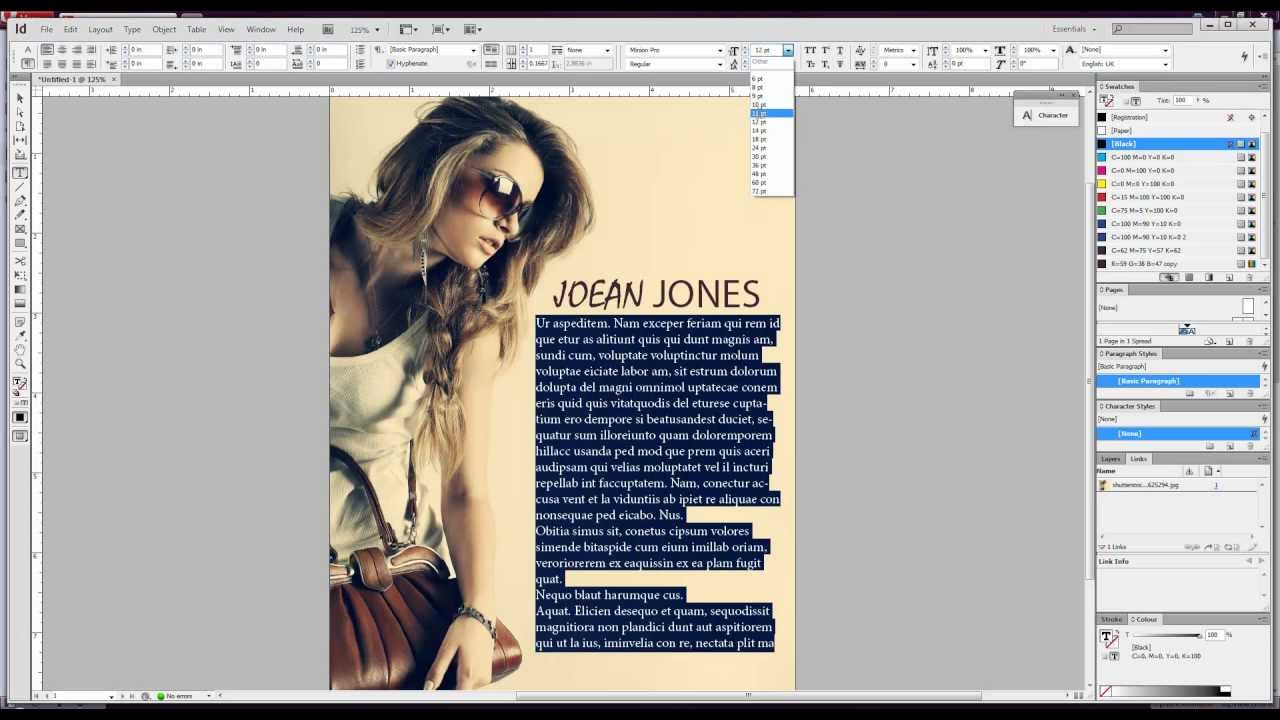
Task: Click the Colour panel tint slider
Action: [1165, 635]
